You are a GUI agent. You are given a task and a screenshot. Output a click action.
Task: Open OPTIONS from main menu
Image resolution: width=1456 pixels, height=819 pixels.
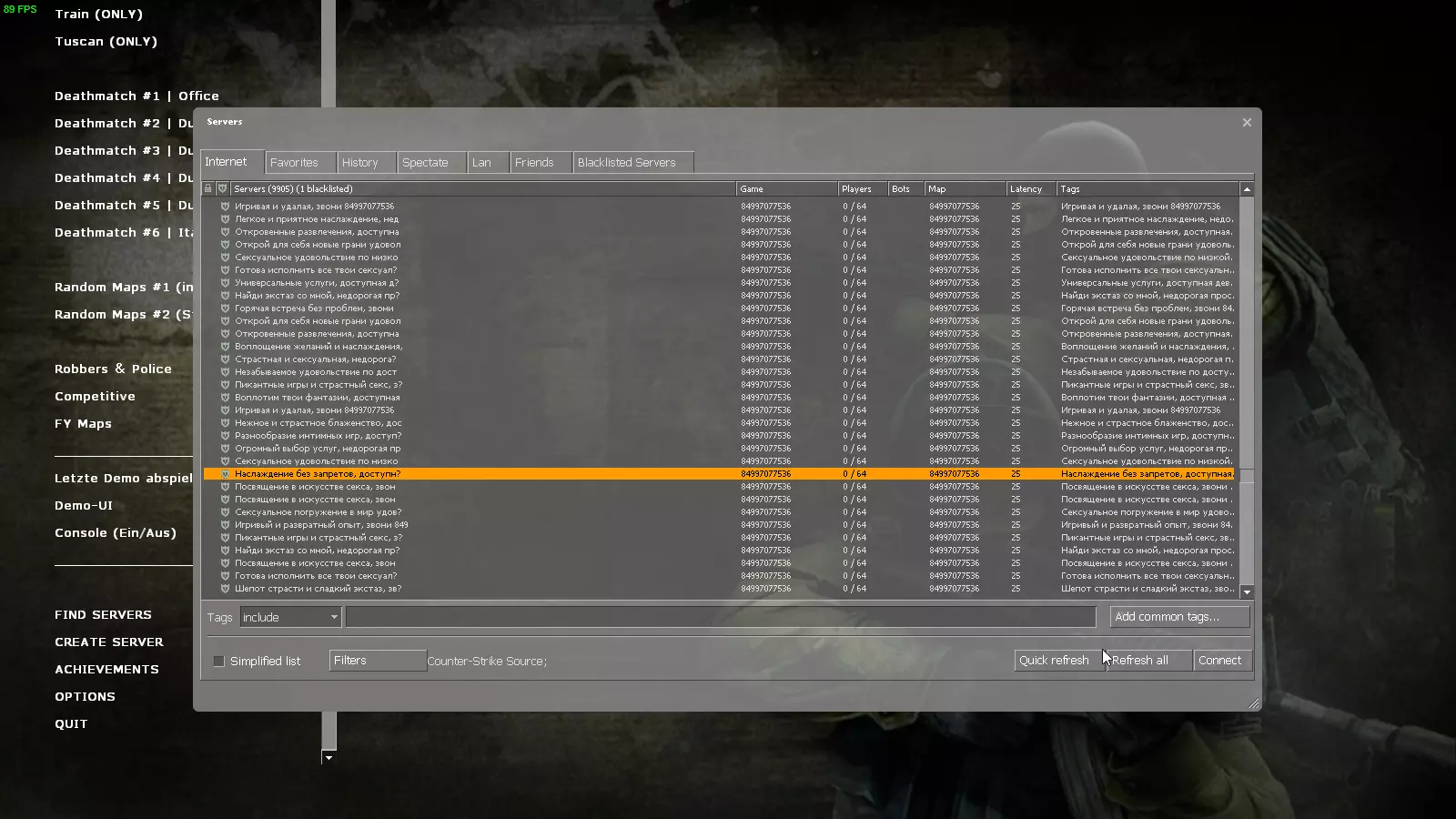85,697
